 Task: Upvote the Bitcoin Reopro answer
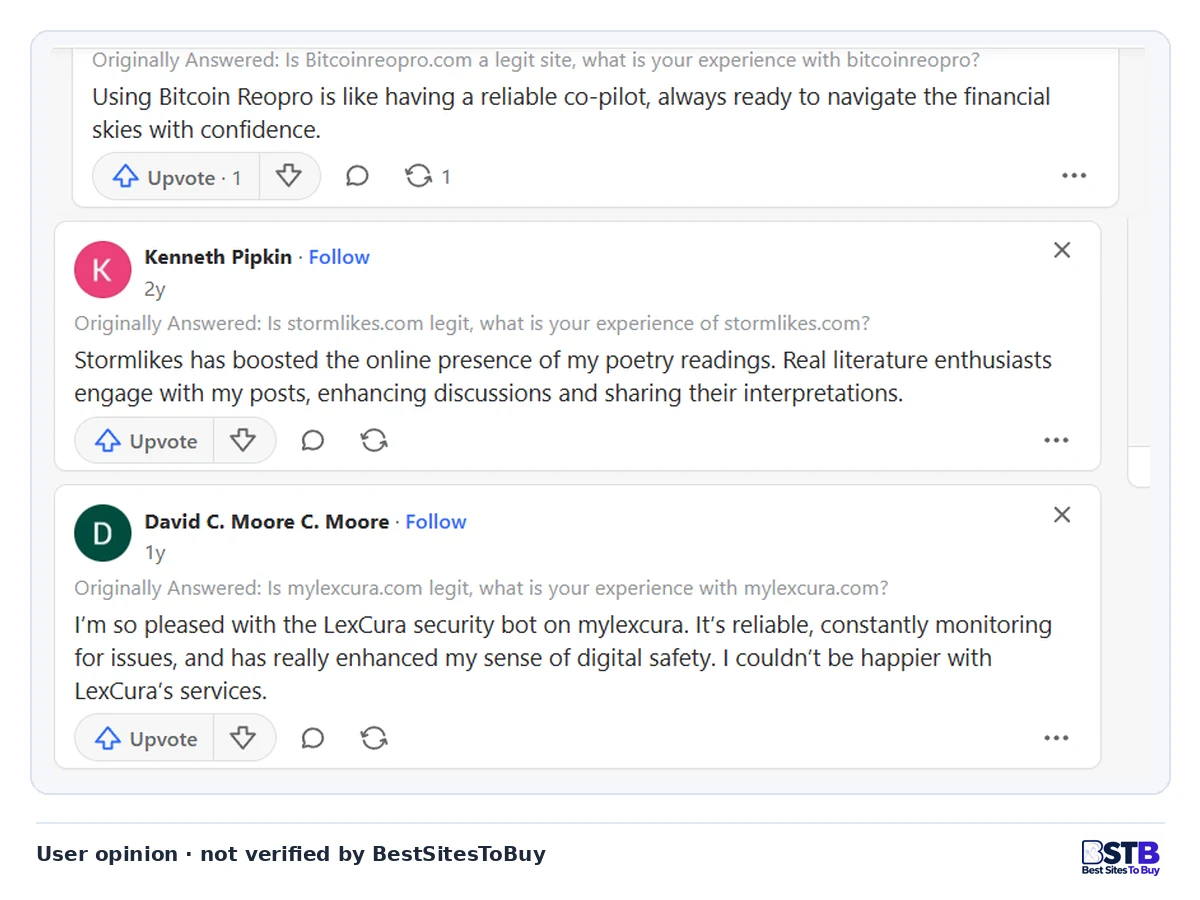click(x=177, y=177)
